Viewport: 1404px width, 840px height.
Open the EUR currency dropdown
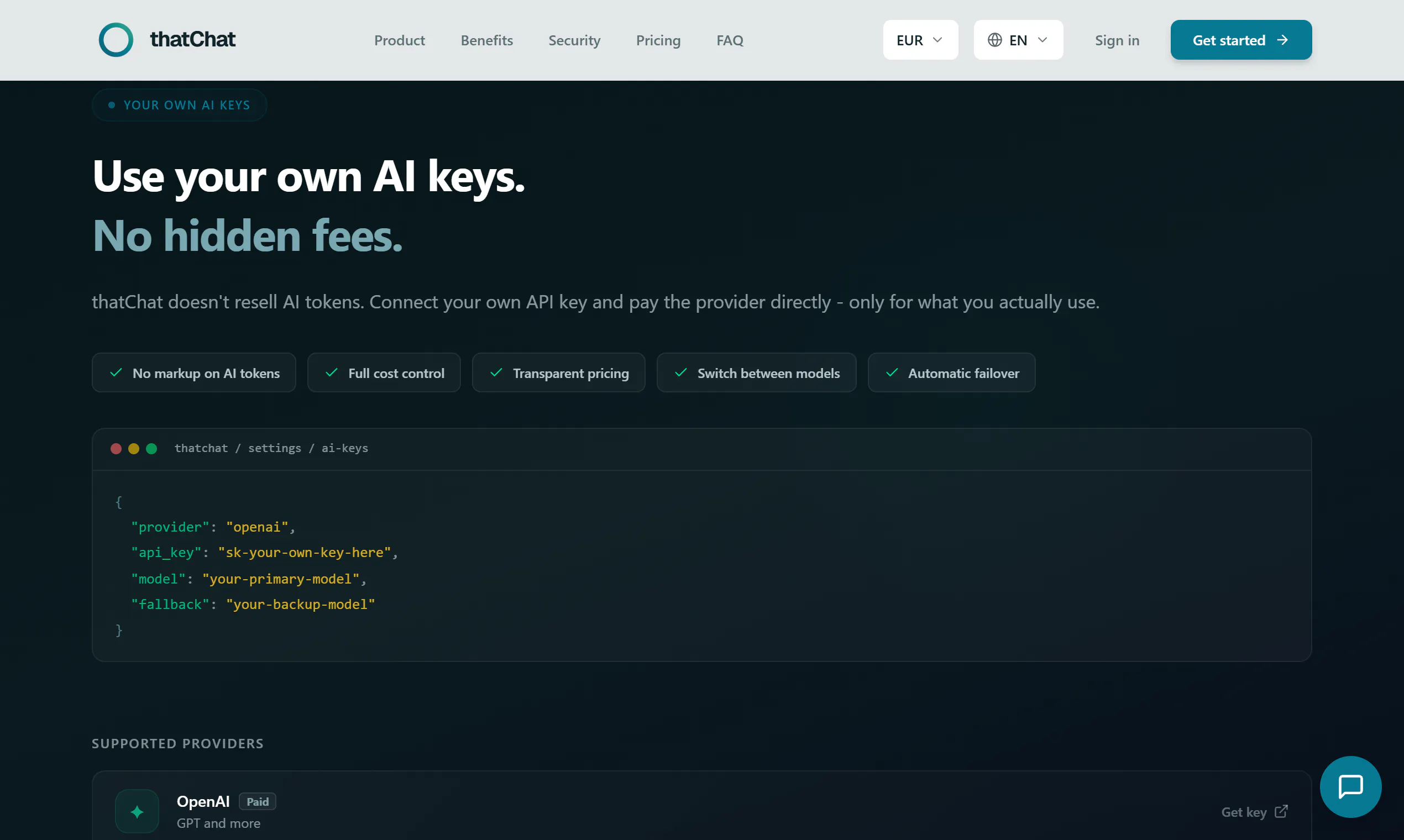[x=920, y=40]
